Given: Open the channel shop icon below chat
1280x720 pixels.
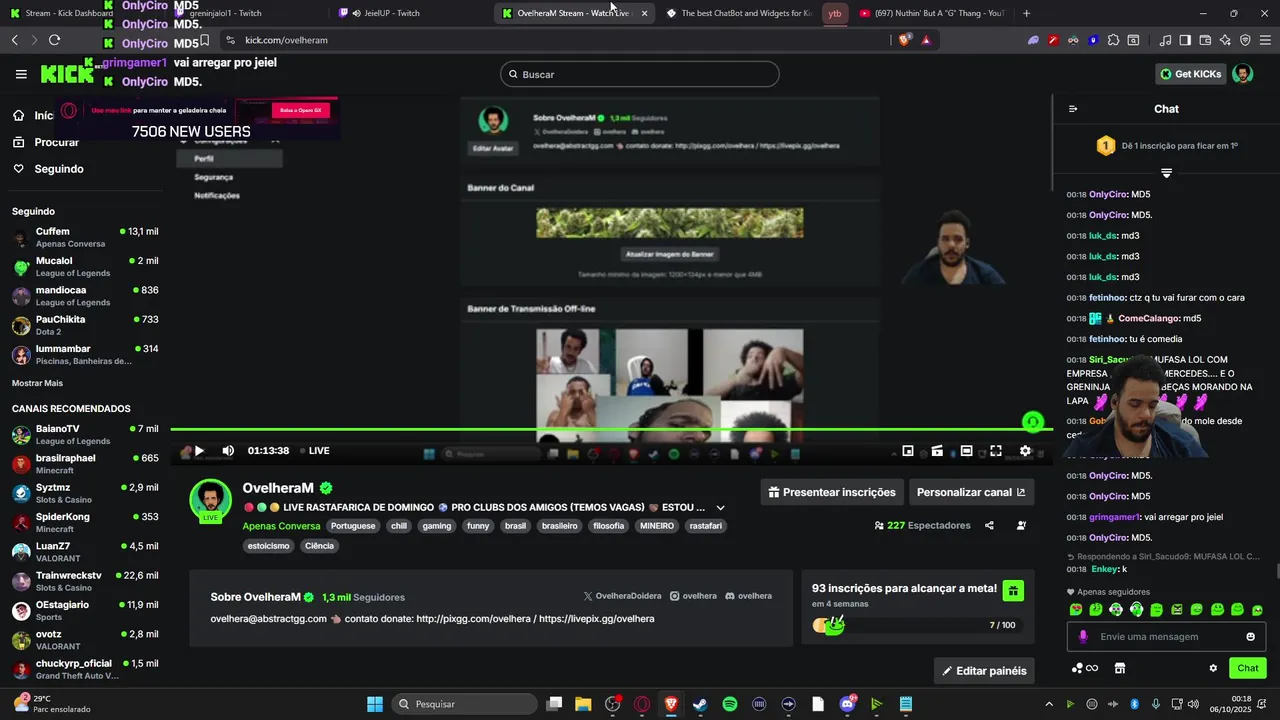Looking at the screenshot, I should click(x=1120, y=668).
